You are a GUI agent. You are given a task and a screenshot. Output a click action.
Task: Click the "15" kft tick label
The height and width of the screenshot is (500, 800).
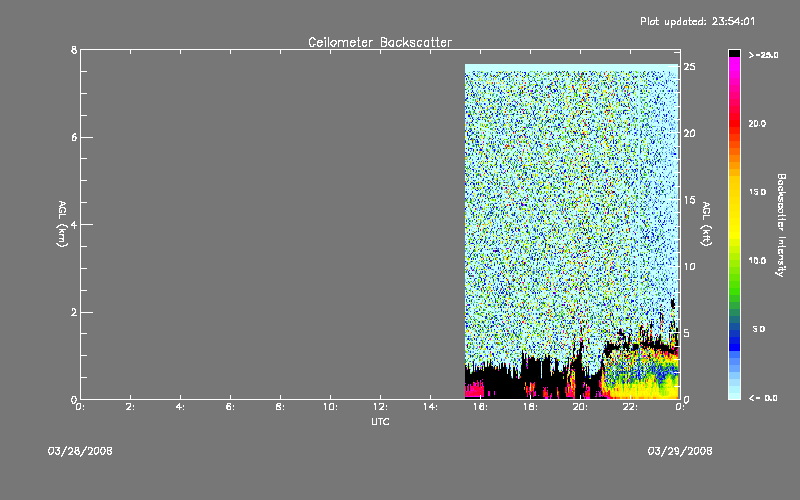tap(690, 200)
